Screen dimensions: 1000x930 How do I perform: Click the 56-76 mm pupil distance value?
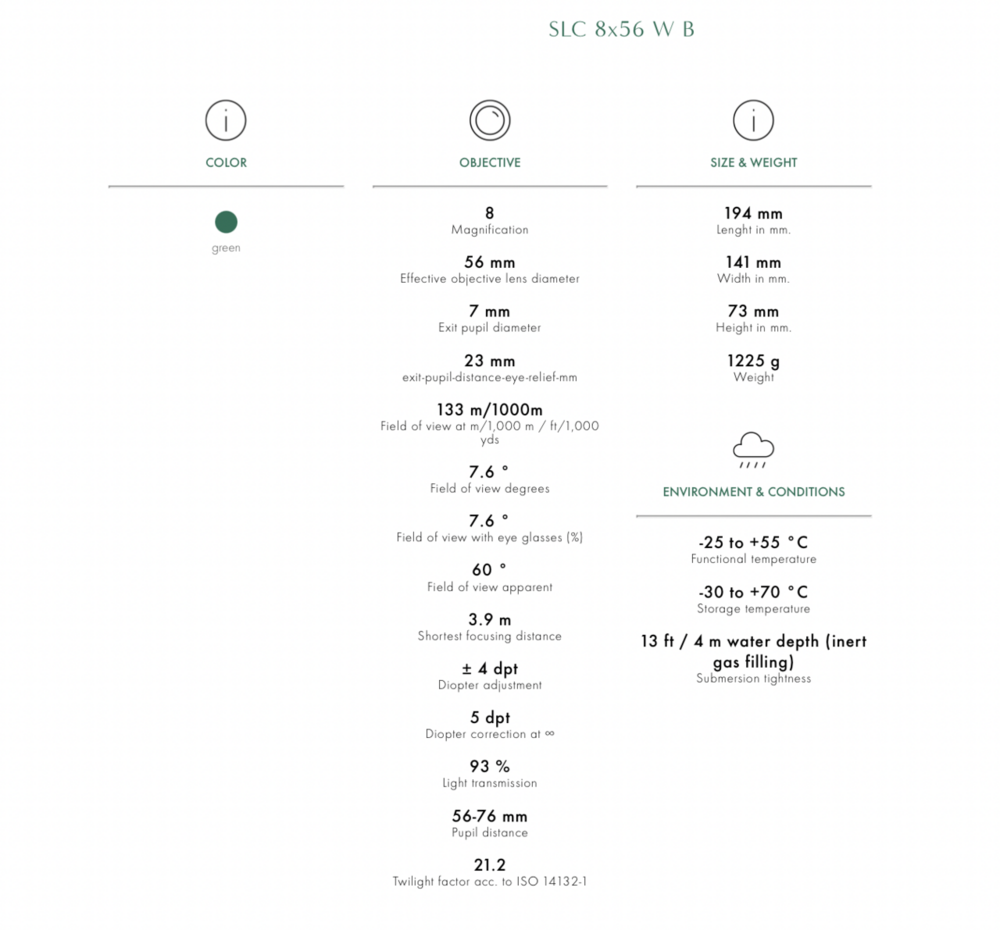pos(490,816)
